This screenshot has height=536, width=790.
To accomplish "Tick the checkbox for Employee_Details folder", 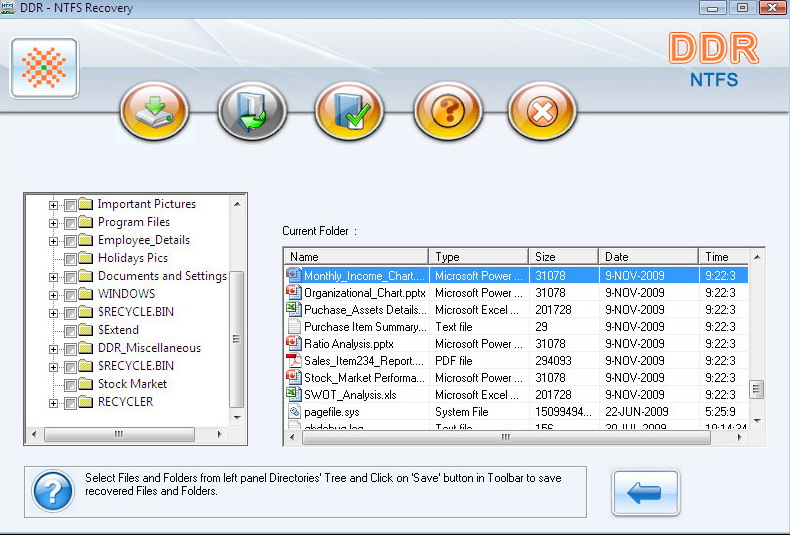I will point(71,240).
